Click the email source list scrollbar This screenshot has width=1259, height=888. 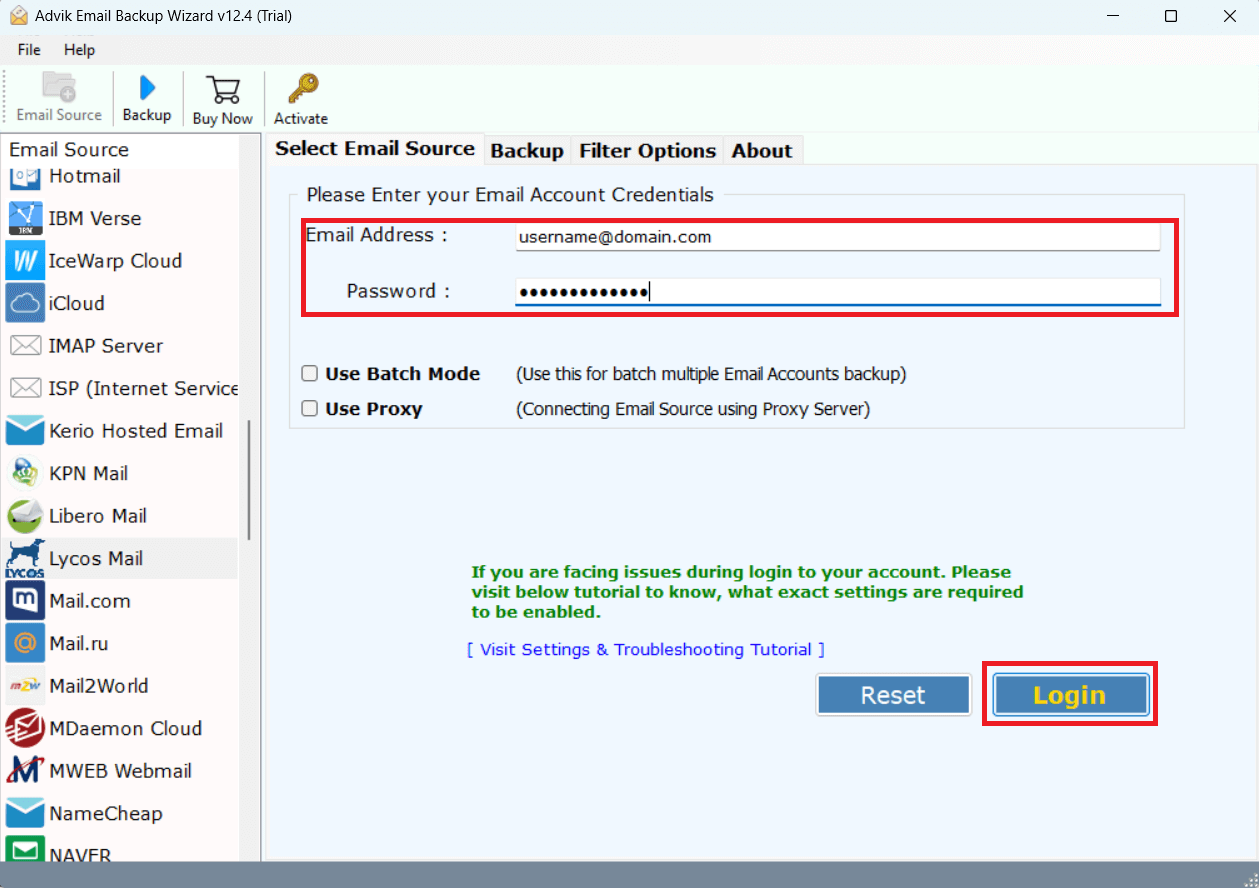coord(249,480)
